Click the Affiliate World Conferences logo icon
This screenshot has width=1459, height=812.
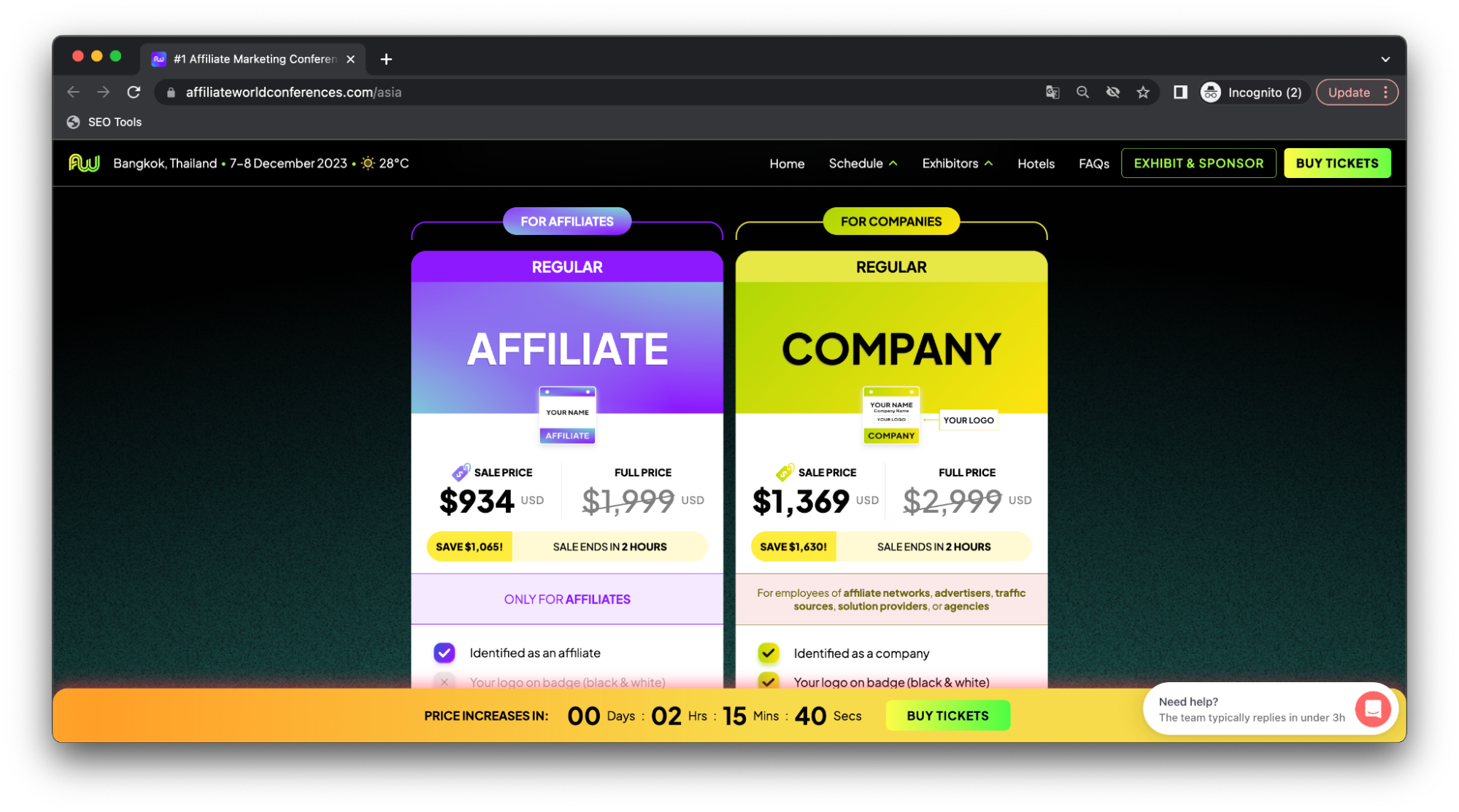[x=85, y=163]
